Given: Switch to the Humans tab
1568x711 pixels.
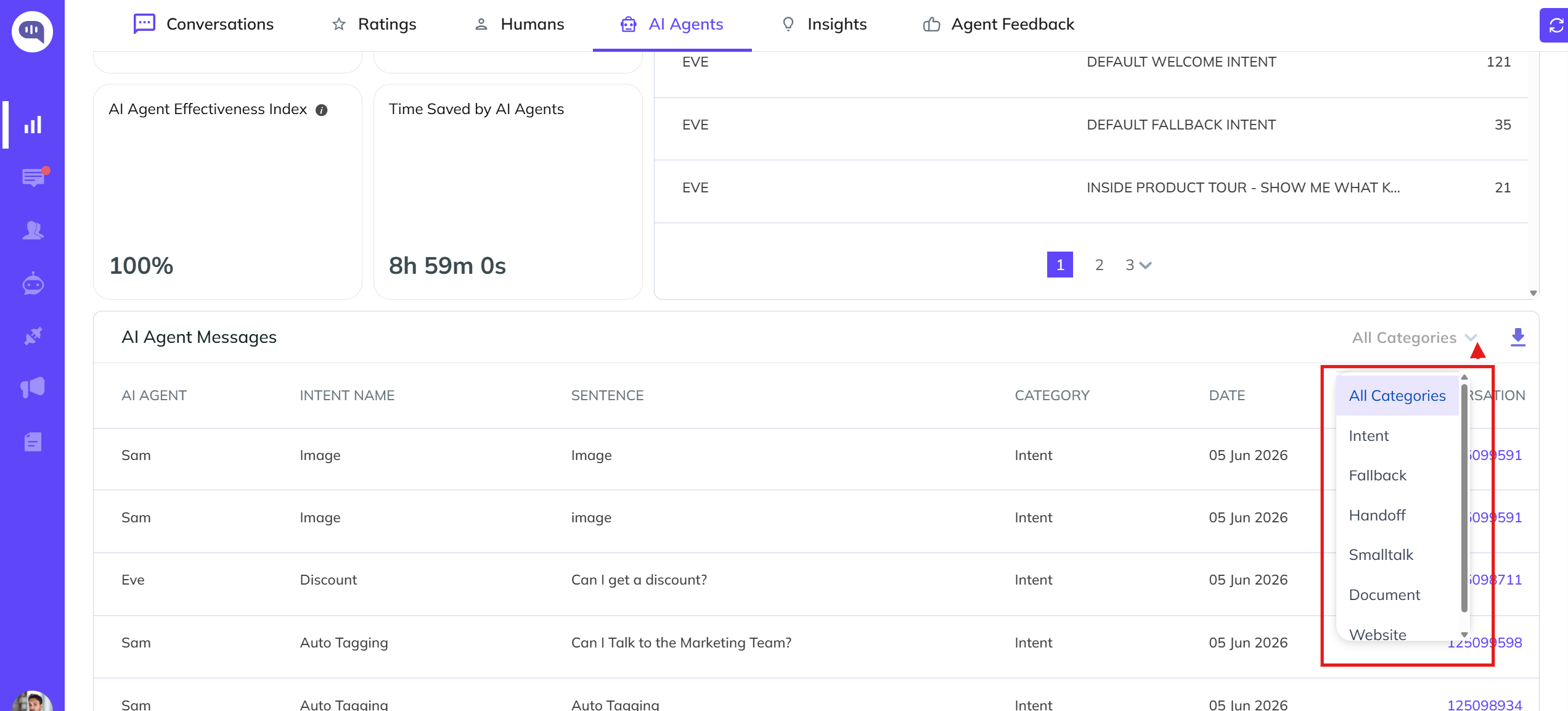Looking at the screenshot, I should 518,24.
